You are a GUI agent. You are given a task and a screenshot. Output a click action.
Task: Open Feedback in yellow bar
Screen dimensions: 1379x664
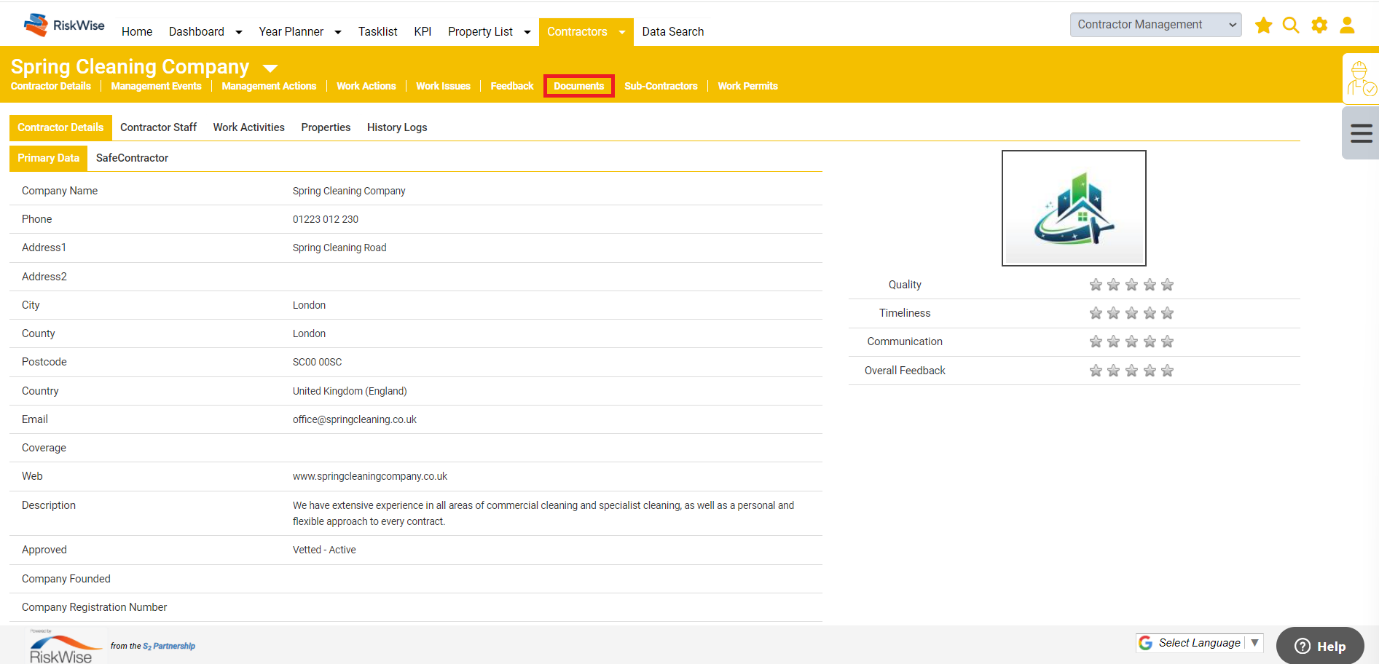[x=512, y=86]
